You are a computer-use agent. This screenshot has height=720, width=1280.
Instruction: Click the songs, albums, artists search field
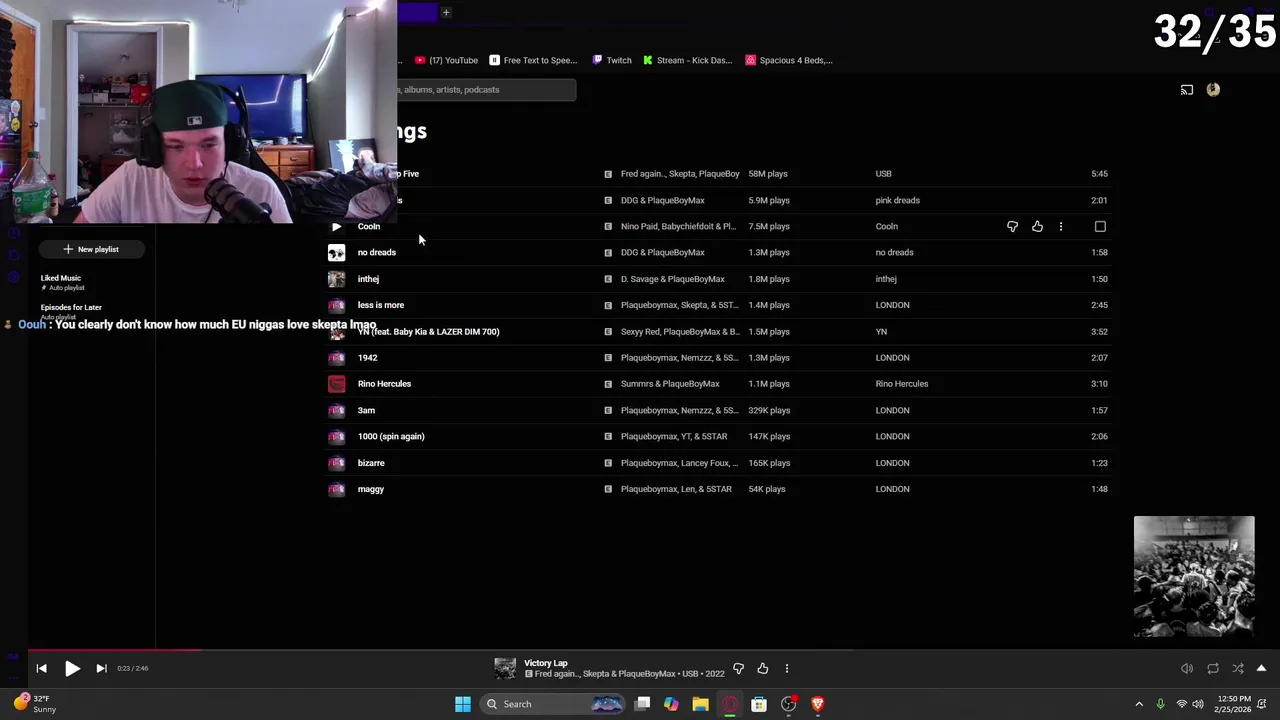(486, 90)
